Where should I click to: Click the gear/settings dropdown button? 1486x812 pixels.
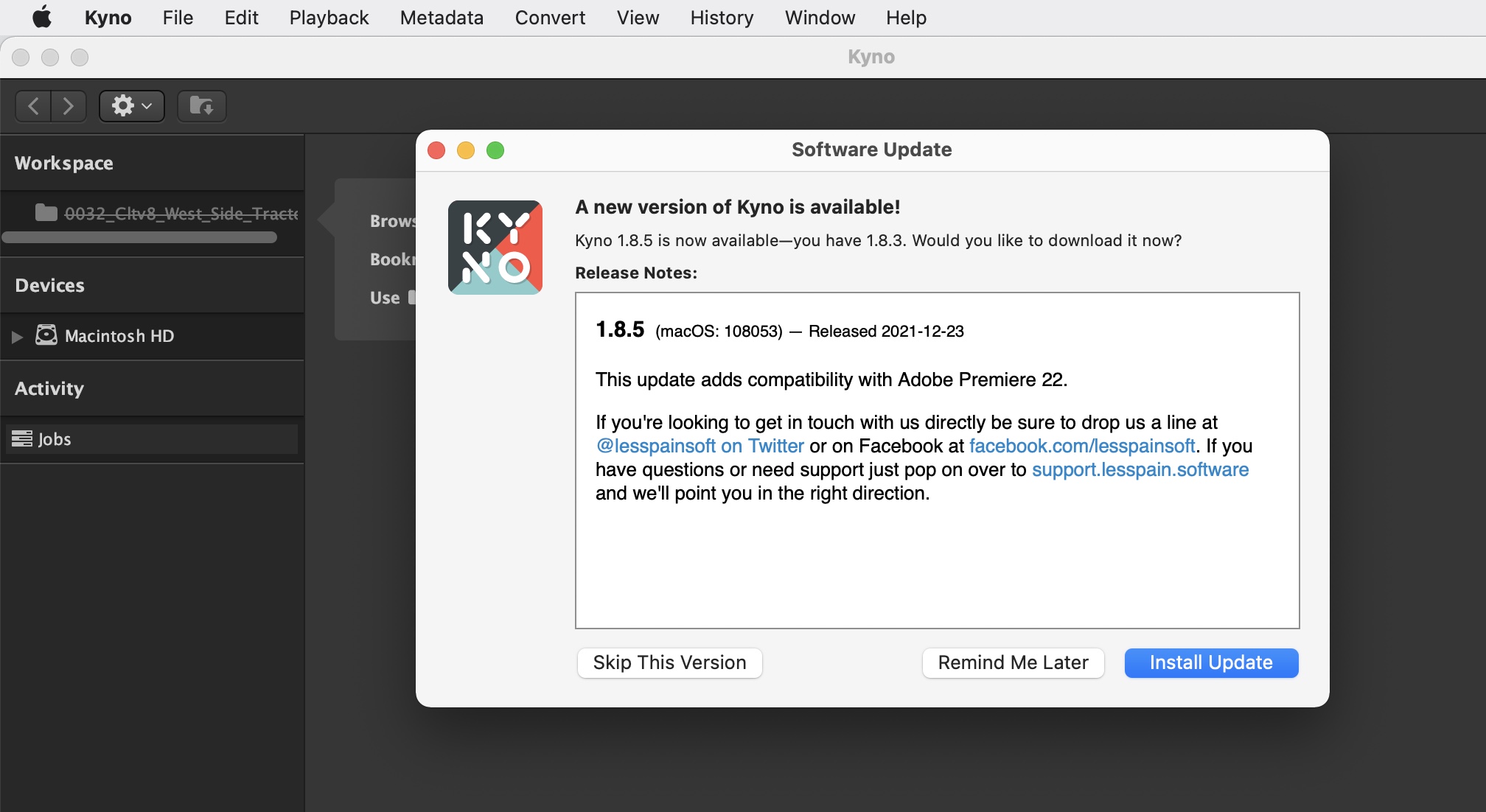pos(131,103)
